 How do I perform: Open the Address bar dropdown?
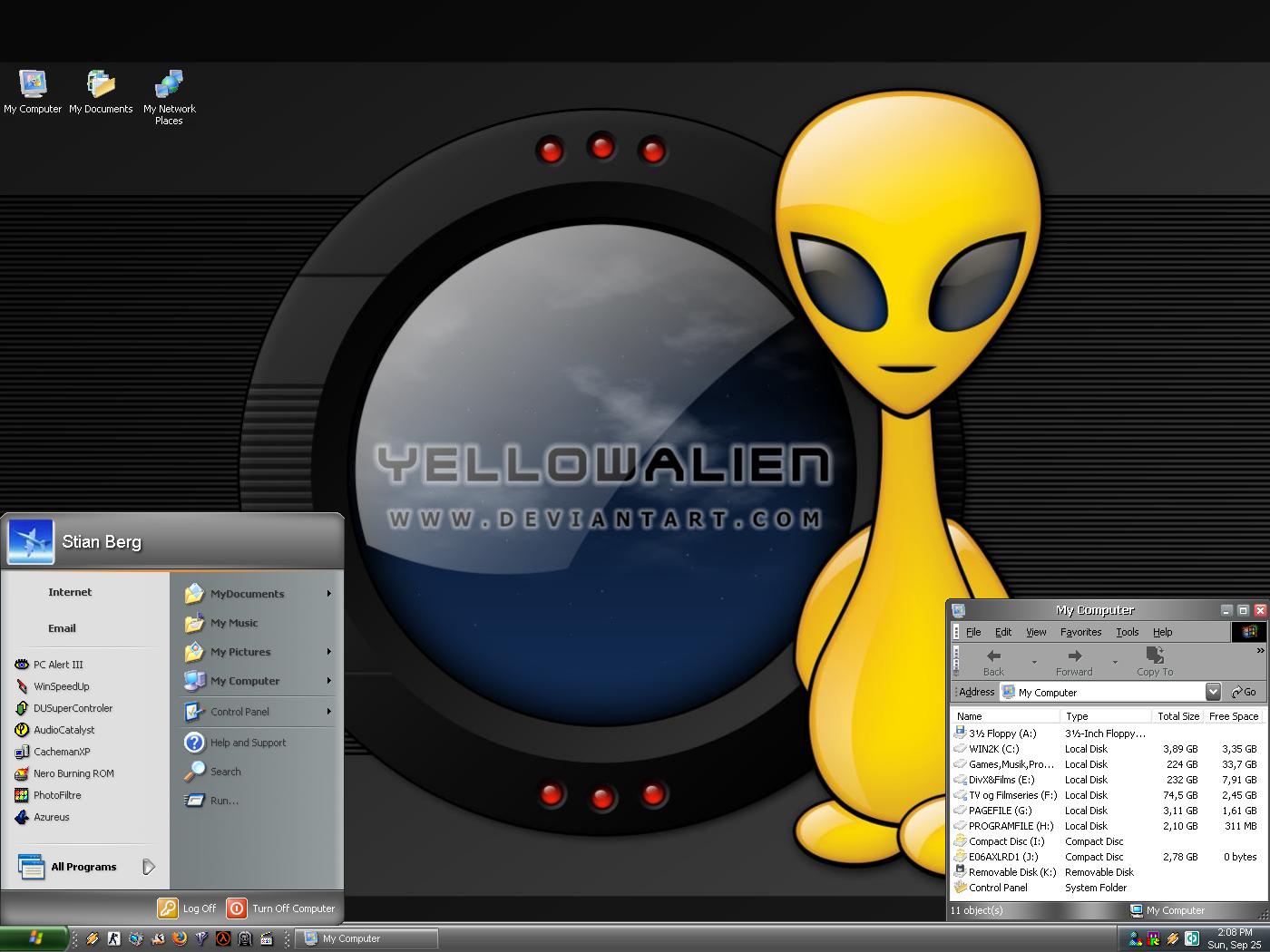[x=1213, y=692]
